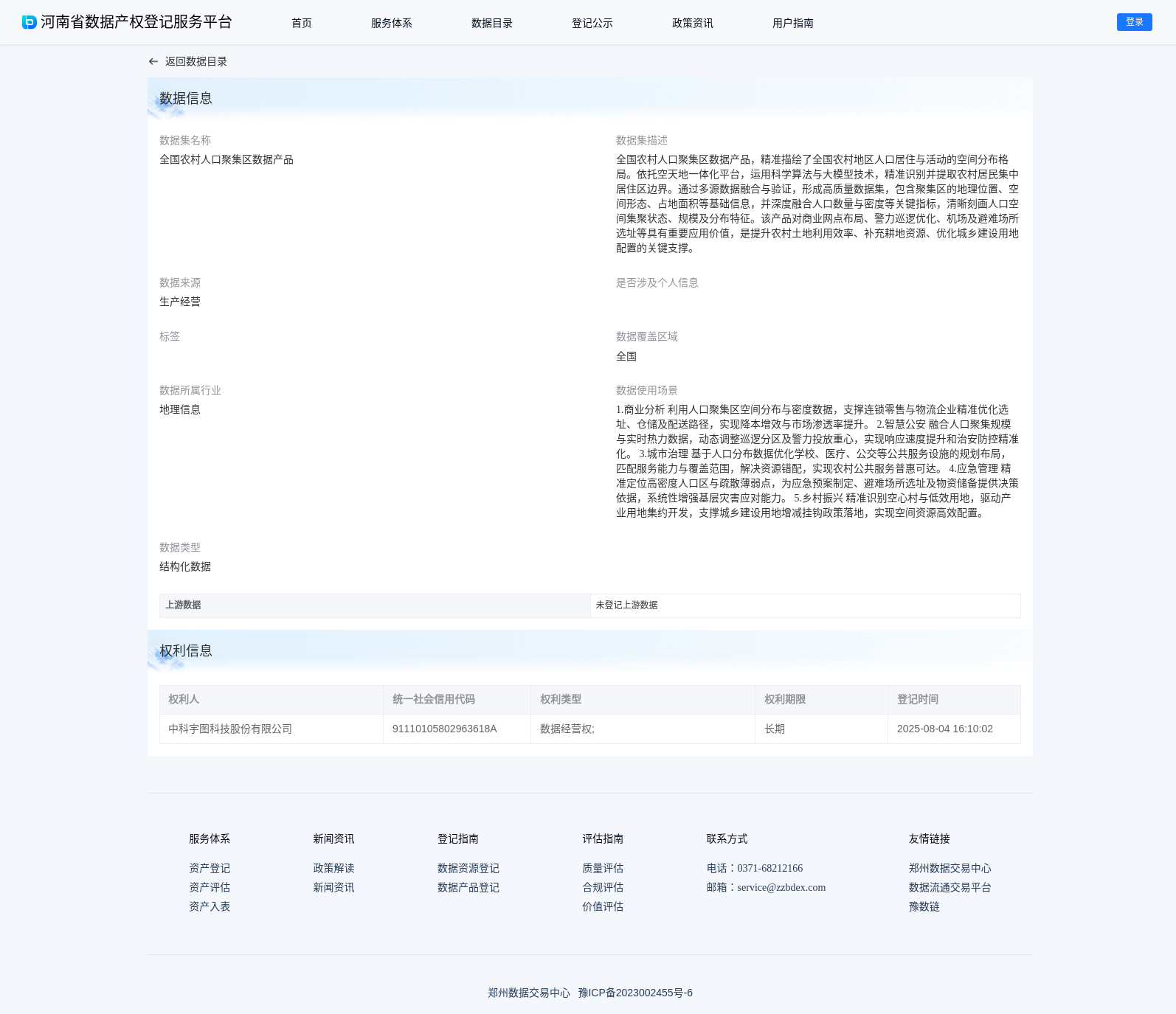Image resolution: width=1176 pixels, height=1014 pixels.
Task: Click the back arrow icon
Action: click(x=153, y=62)
